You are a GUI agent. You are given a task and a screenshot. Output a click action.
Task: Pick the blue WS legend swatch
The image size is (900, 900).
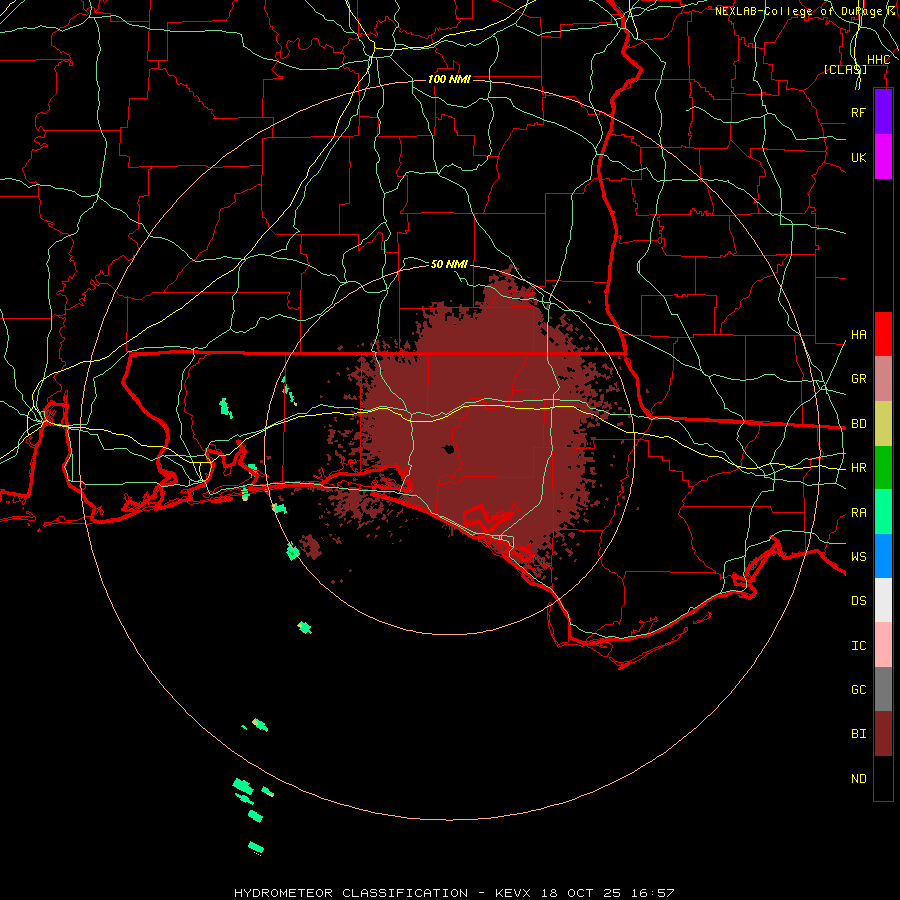(x=883, y=556)
